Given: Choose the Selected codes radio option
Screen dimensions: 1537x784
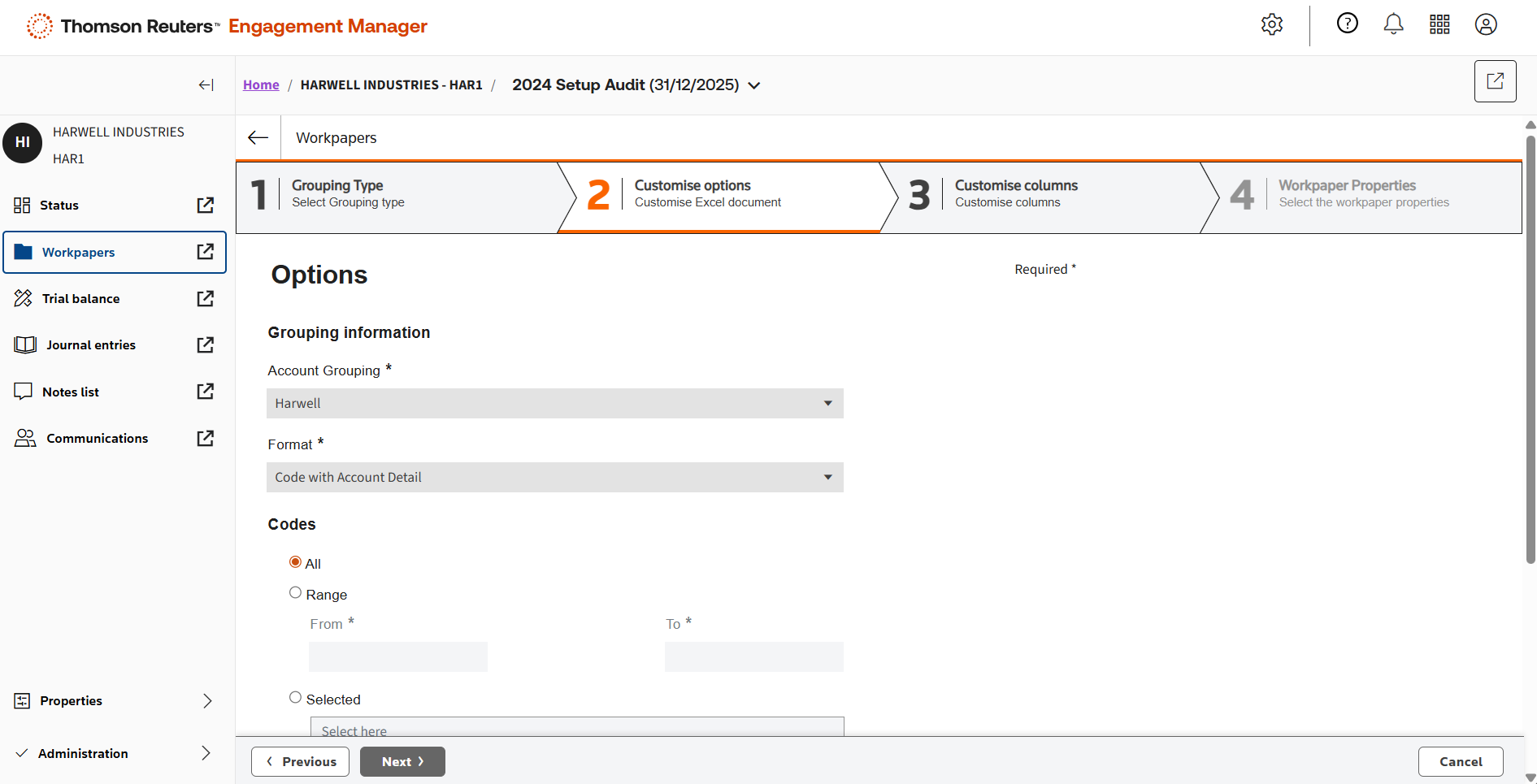Looking at the screenshot, I should coord(296,698).
